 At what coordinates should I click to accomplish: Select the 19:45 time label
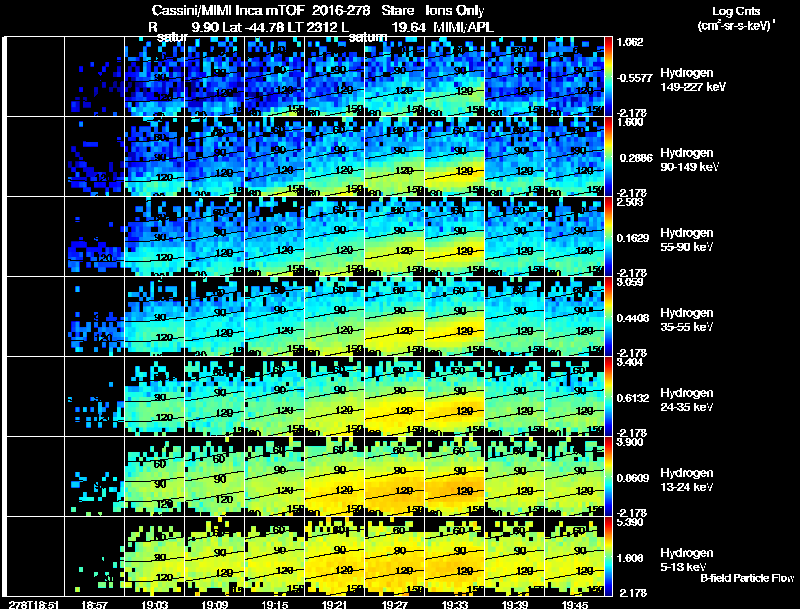pyautogui.click(x=575, y=604)
